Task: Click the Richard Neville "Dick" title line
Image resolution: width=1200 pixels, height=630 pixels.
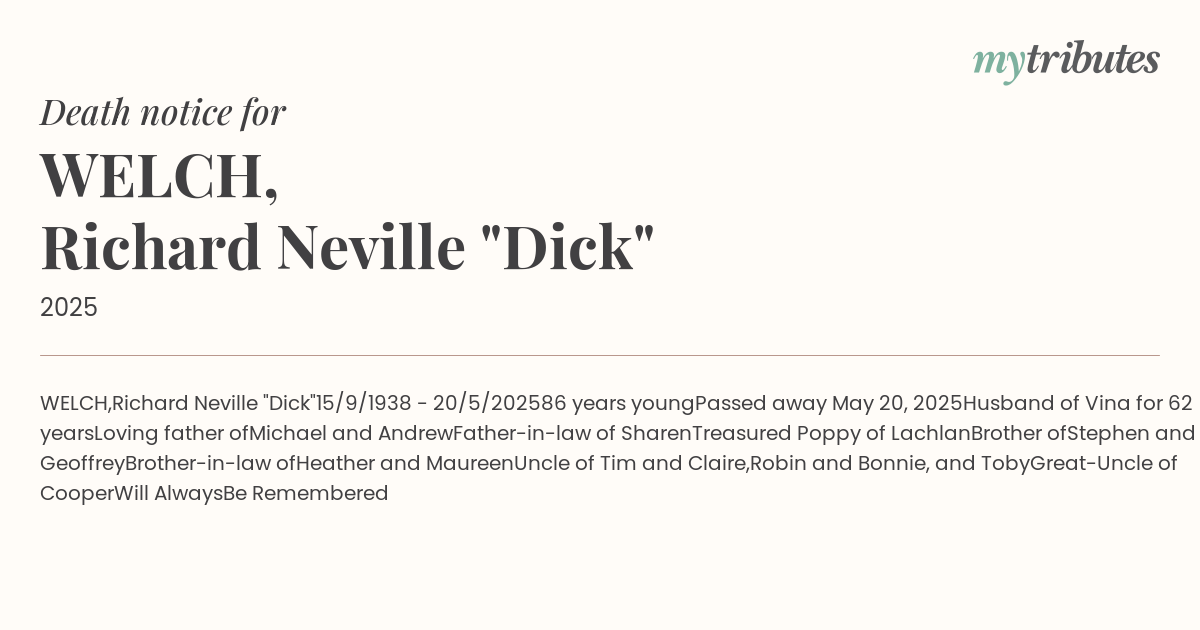Action: pyautogui.click(x=347, y=247)
